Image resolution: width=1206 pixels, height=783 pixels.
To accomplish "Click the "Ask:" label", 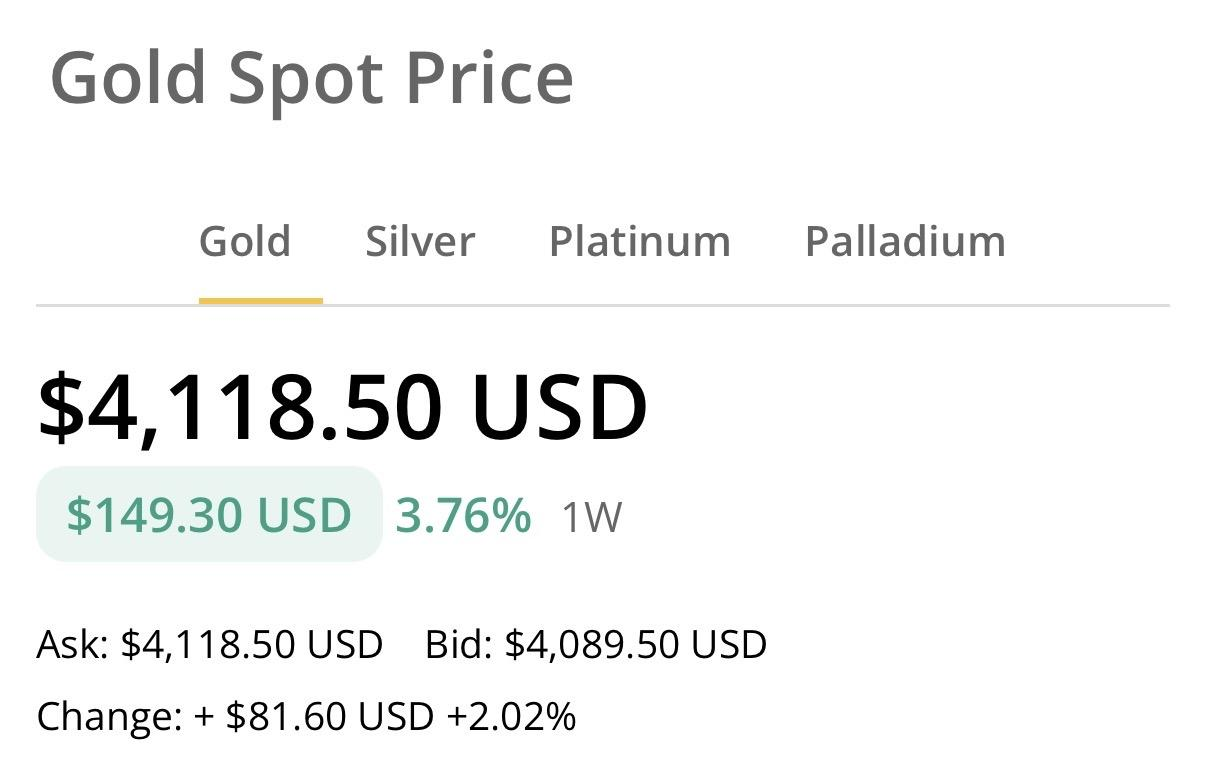I will point(73,644).
